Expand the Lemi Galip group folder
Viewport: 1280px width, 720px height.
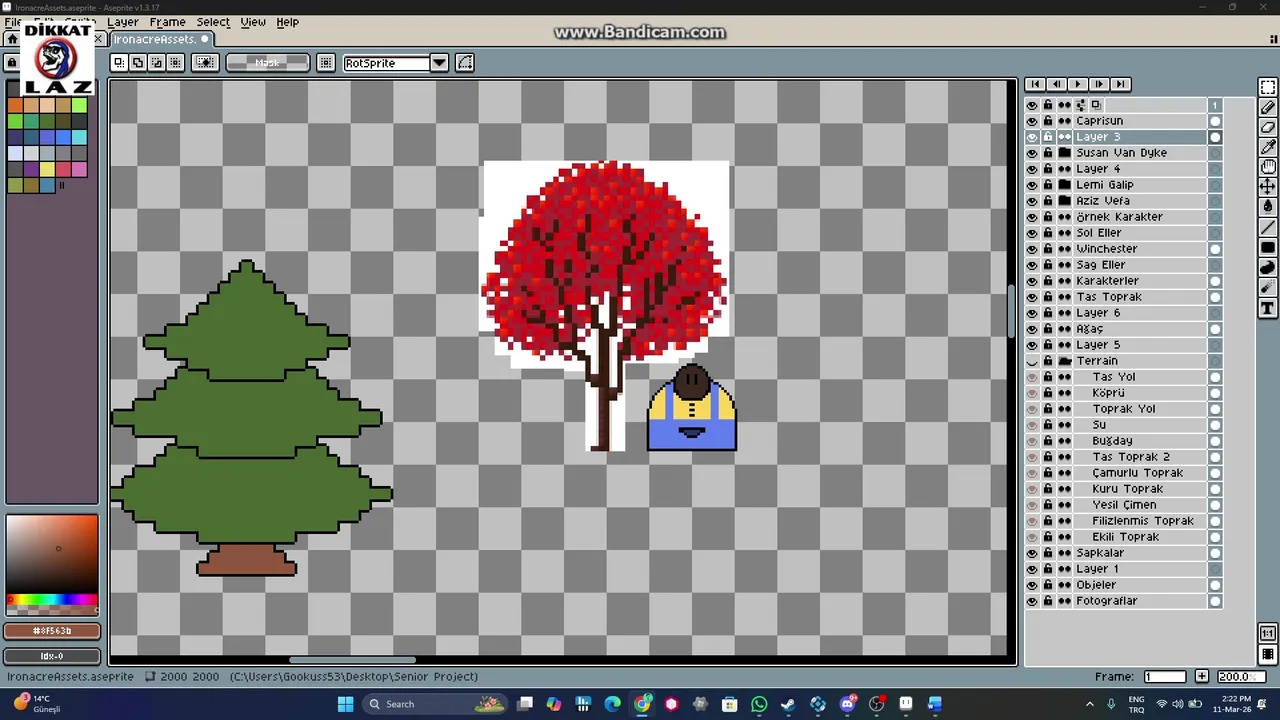(1065, 185)
